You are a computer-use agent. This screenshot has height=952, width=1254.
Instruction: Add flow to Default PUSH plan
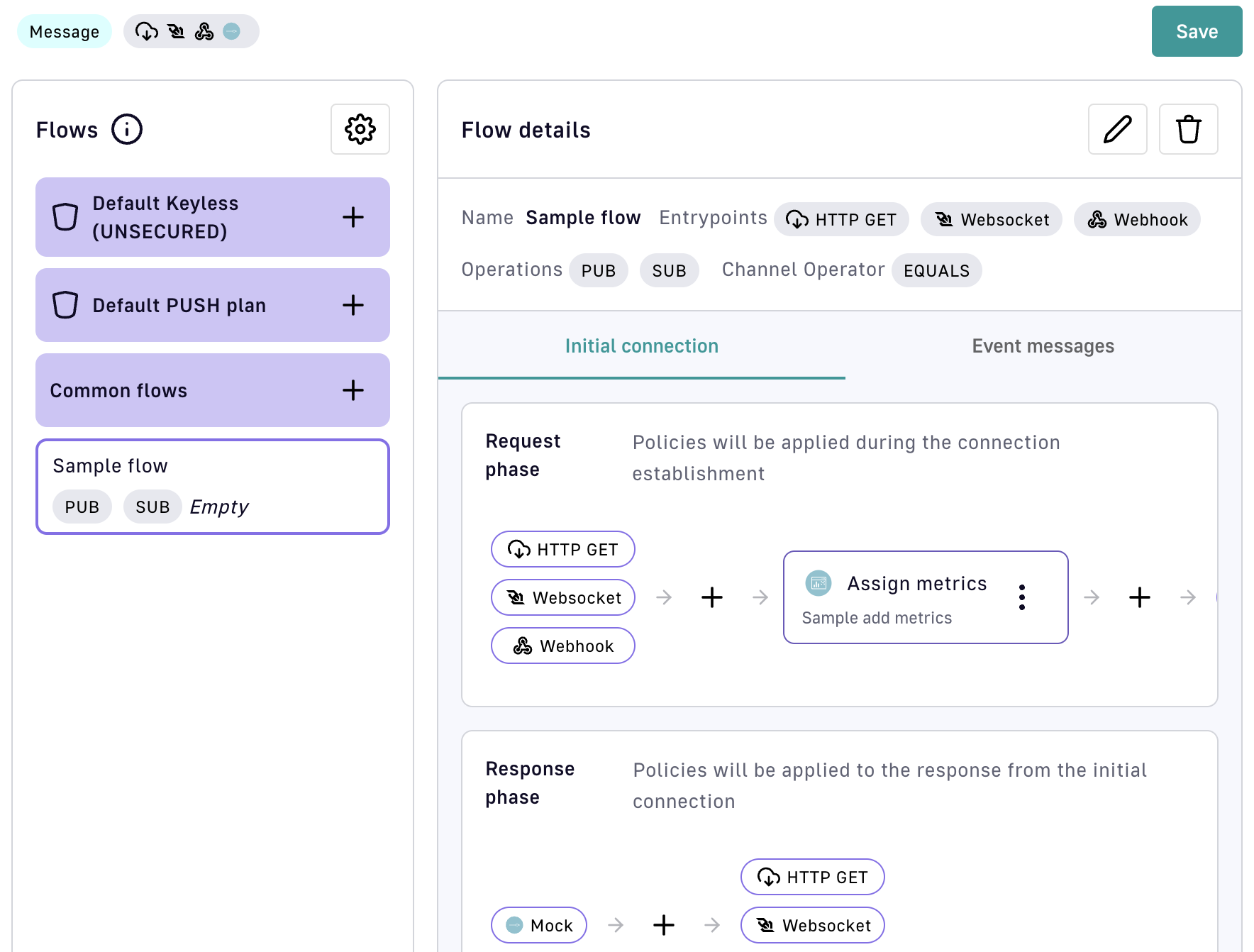point(353,305)
